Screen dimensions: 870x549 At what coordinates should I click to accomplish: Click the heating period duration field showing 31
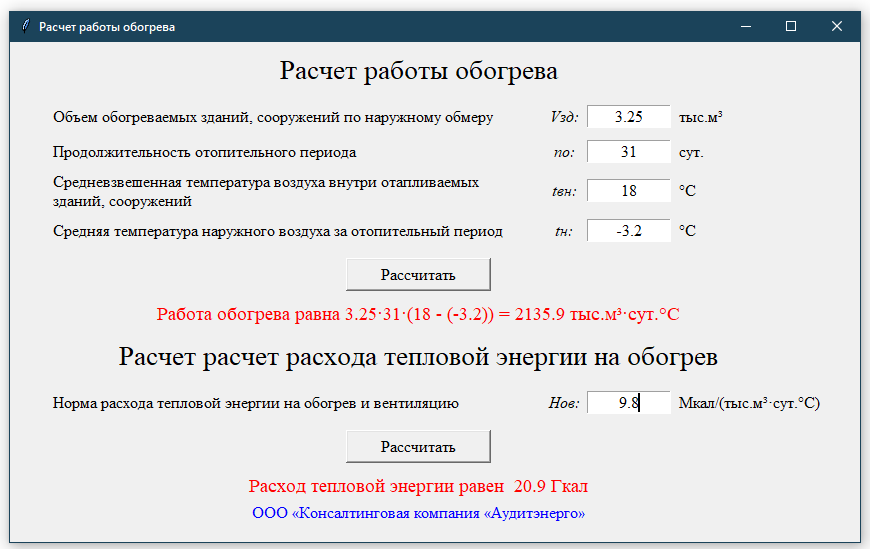628,153
